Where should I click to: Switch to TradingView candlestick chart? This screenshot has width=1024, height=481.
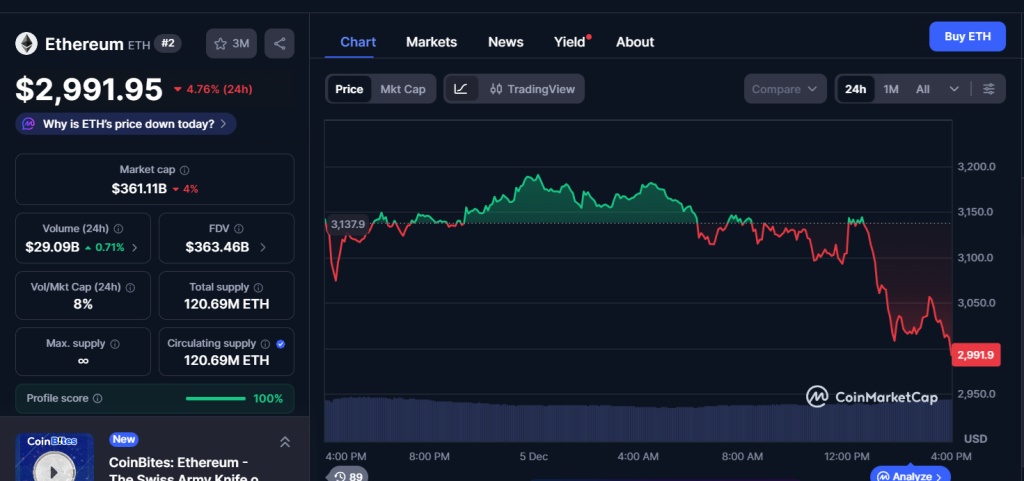(x=532, y=89)
